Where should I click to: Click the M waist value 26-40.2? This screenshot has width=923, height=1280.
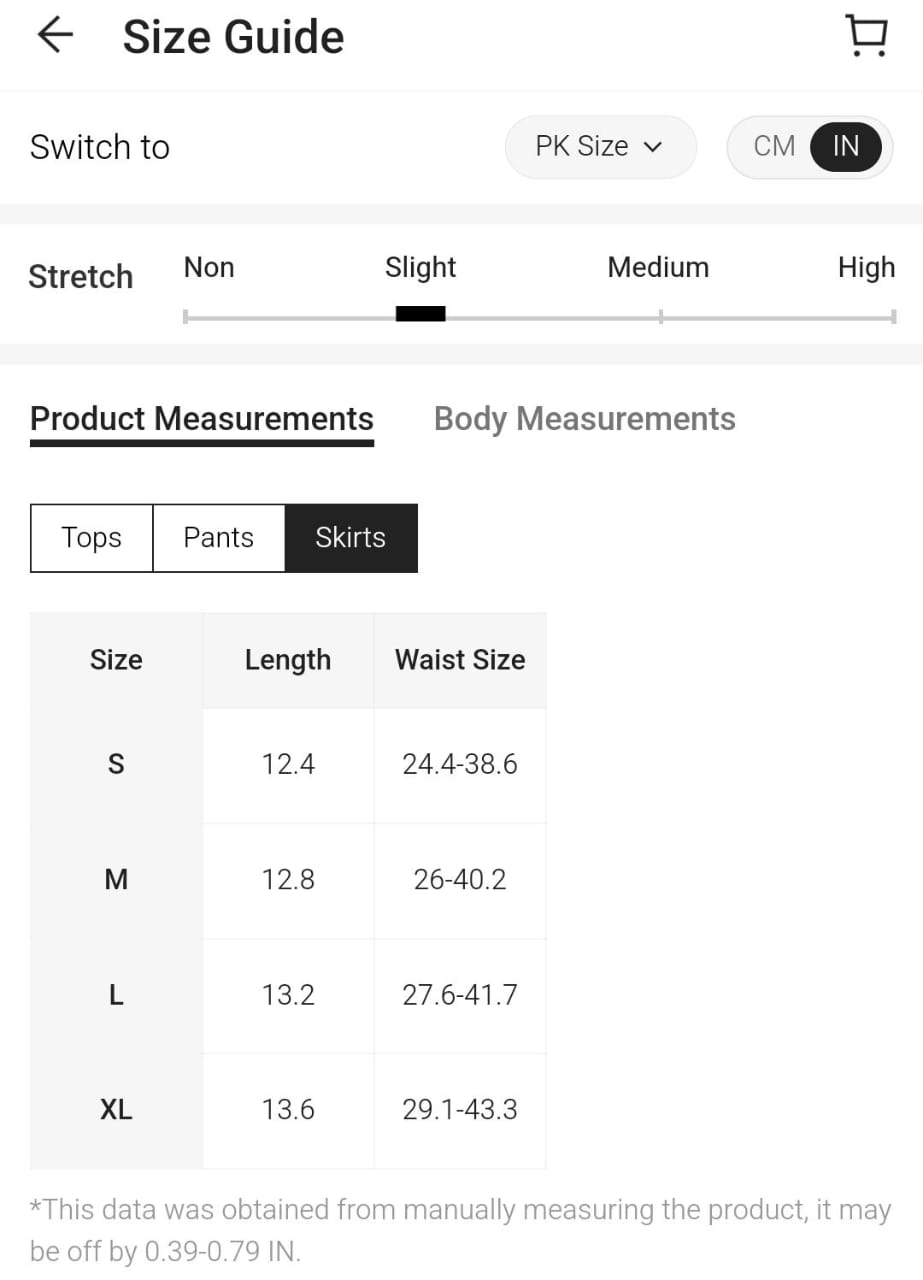click(460, 880)
